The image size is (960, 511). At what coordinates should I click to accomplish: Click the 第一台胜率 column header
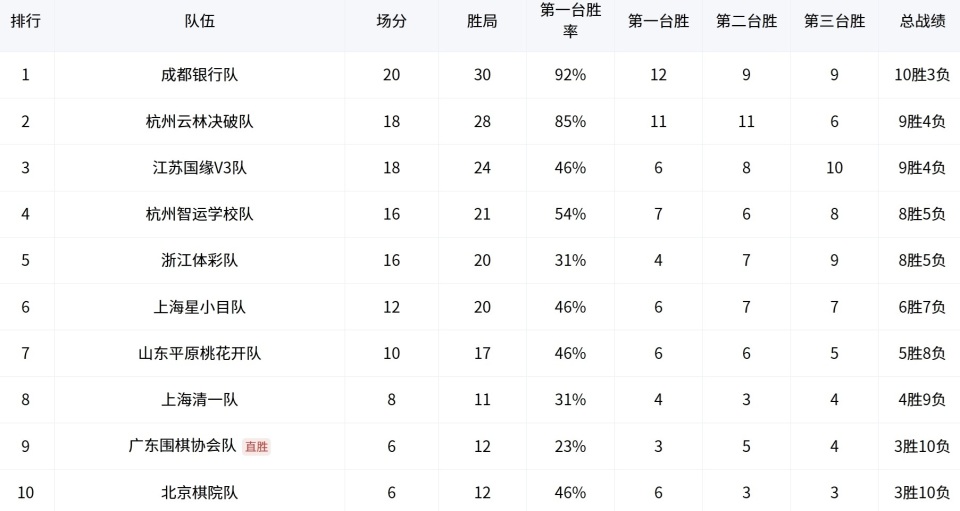570,21
